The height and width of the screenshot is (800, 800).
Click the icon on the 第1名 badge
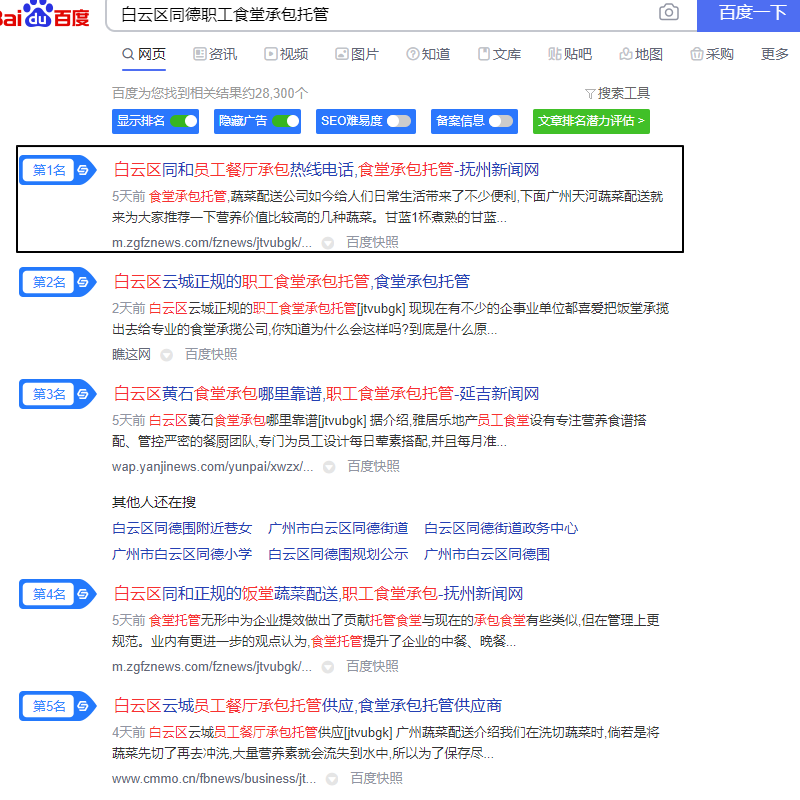pos(83,170)
